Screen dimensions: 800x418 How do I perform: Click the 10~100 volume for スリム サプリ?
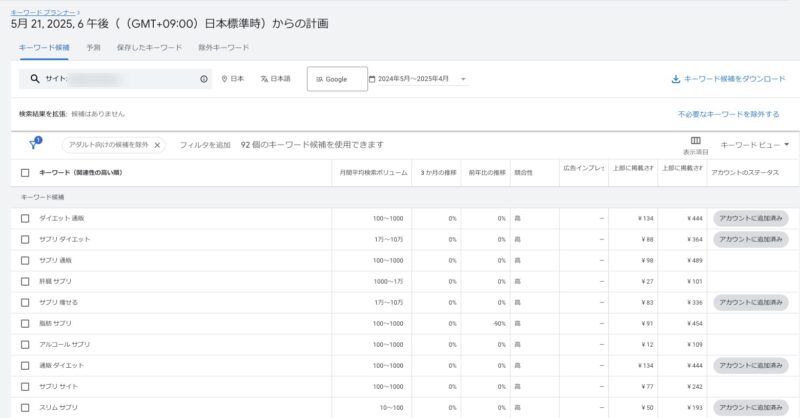(391, 408)
